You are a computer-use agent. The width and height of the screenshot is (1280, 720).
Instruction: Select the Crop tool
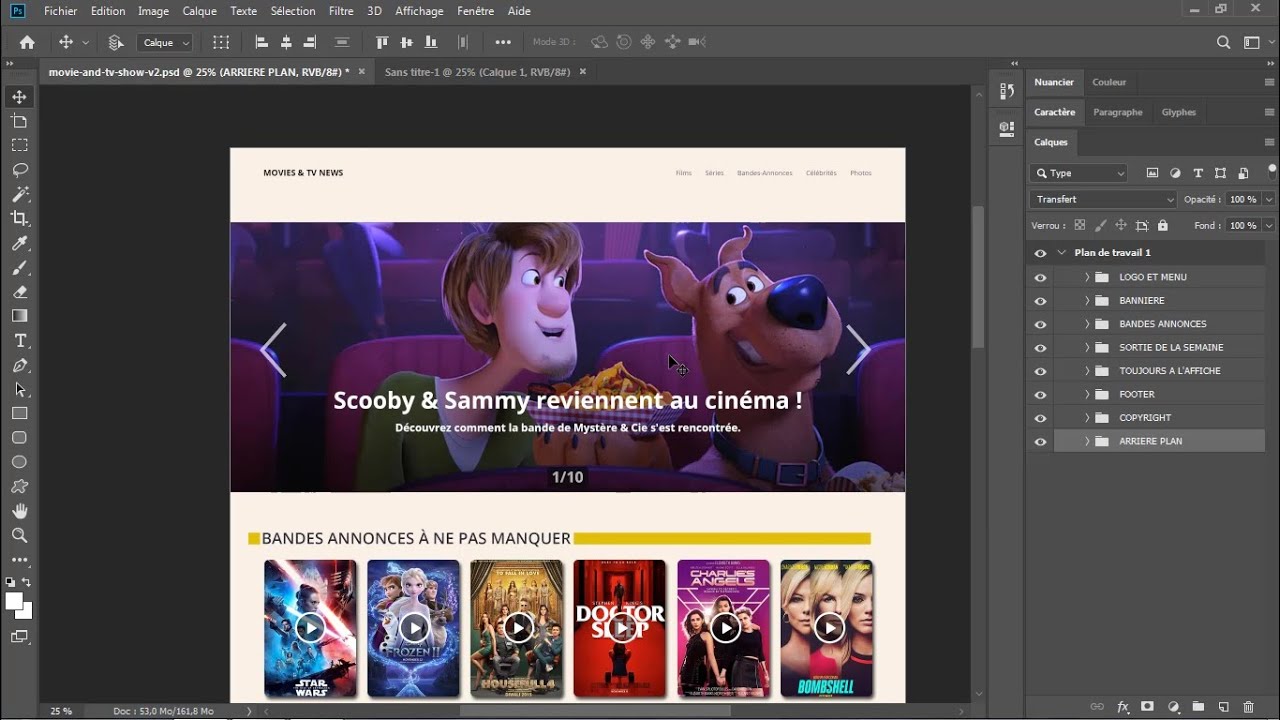tap(19, 218)
